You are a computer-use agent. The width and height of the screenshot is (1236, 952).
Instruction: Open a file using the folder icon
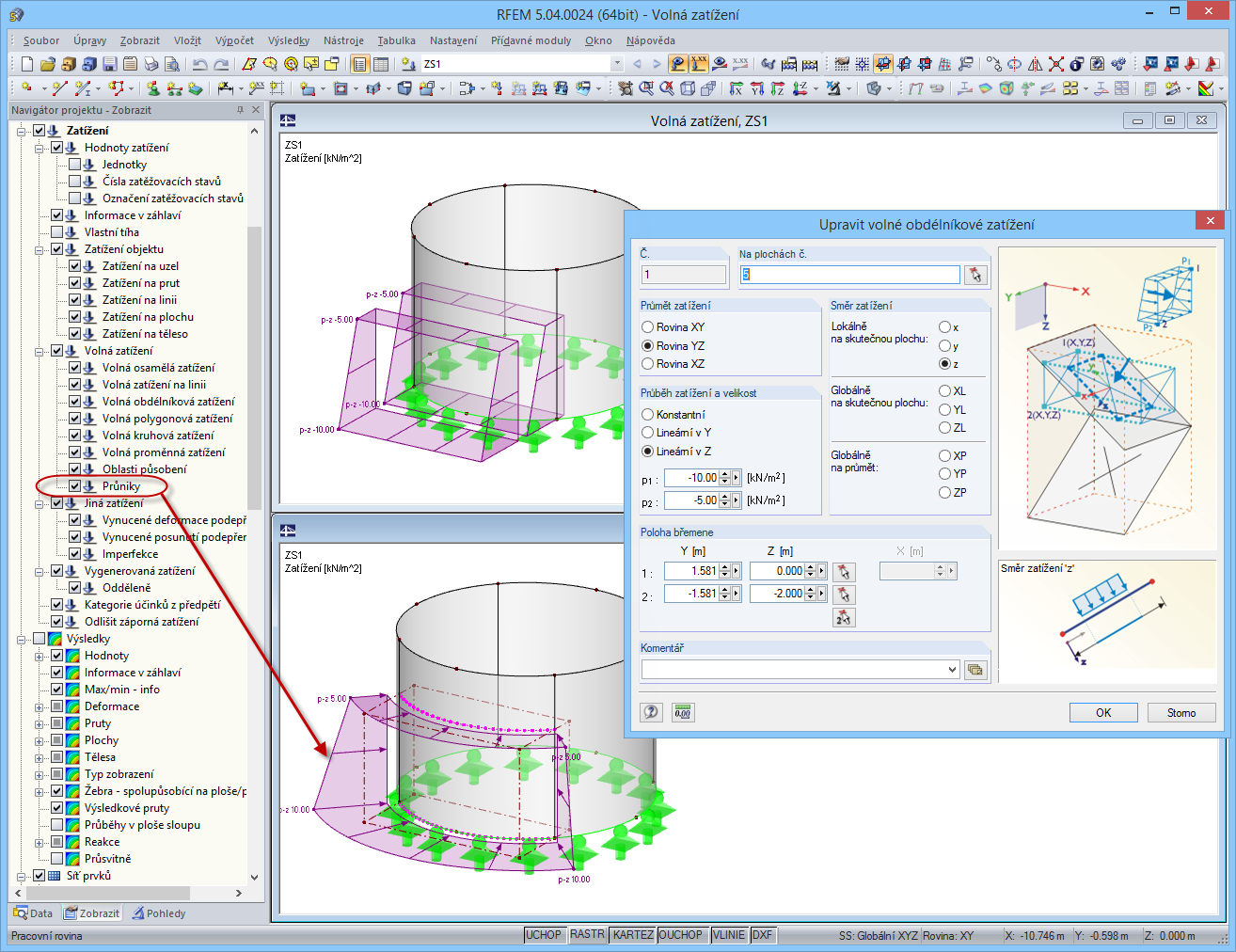[x=48, y=64]
